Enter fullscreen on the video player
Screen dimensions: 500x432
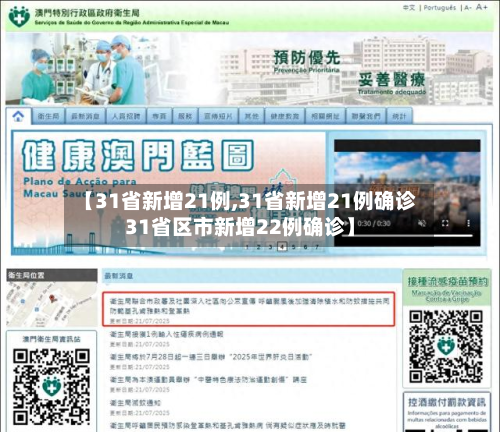pos(445,223)
